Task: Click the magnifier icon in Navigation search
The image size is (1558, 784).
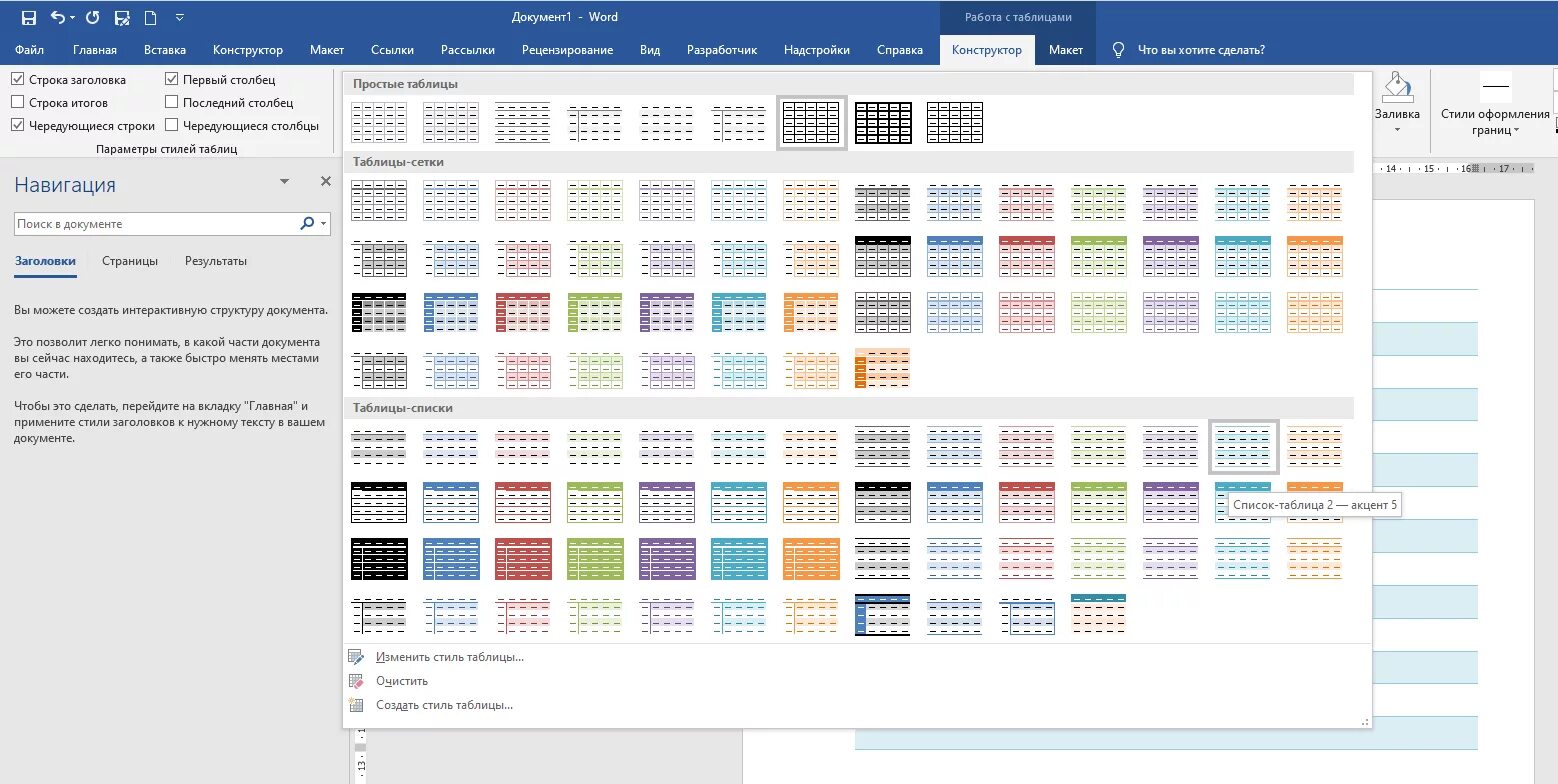Action: click(307, 224)
